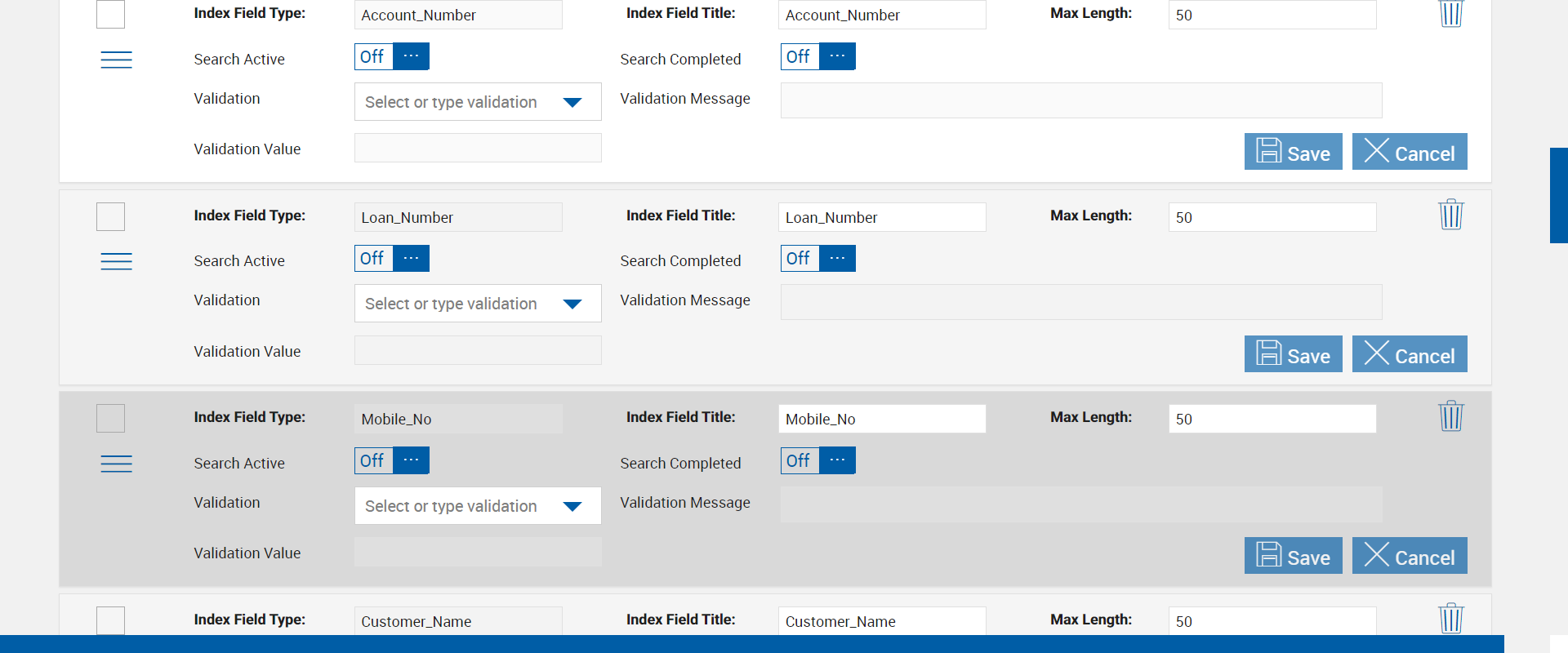This screenshot has width=1568, height=653.
Task: Toggle Search Active for Account_Number
Action: pos(392,56)
